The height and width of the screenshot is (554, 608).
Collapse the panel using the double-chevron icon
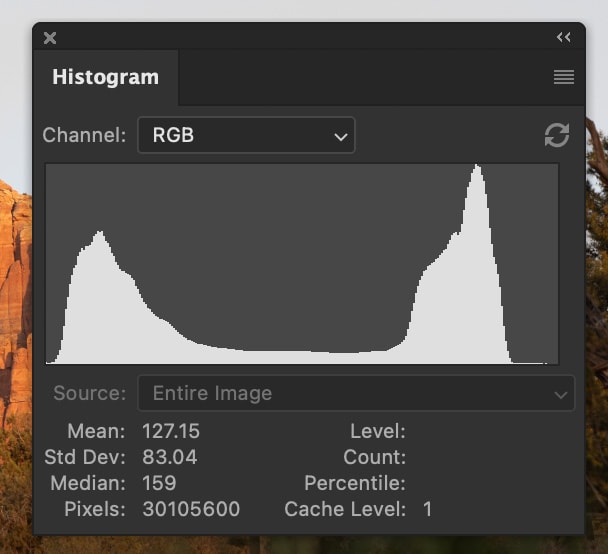[x=564, y=37]
